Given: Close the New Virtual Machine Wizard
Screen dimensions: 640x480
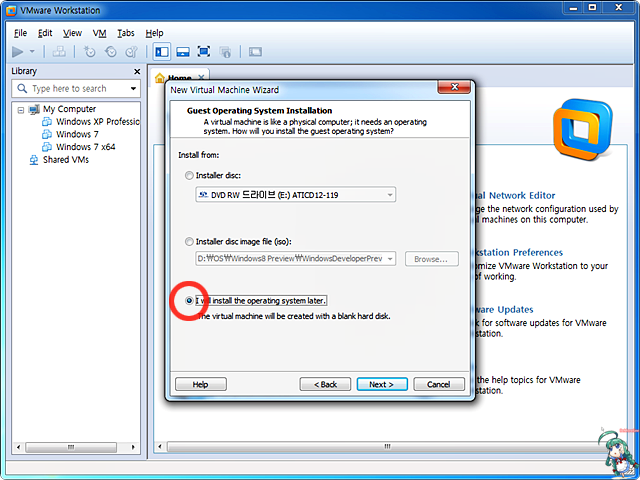Looking at the screenshot, I should pyautogui.click(x=454, y=87).
